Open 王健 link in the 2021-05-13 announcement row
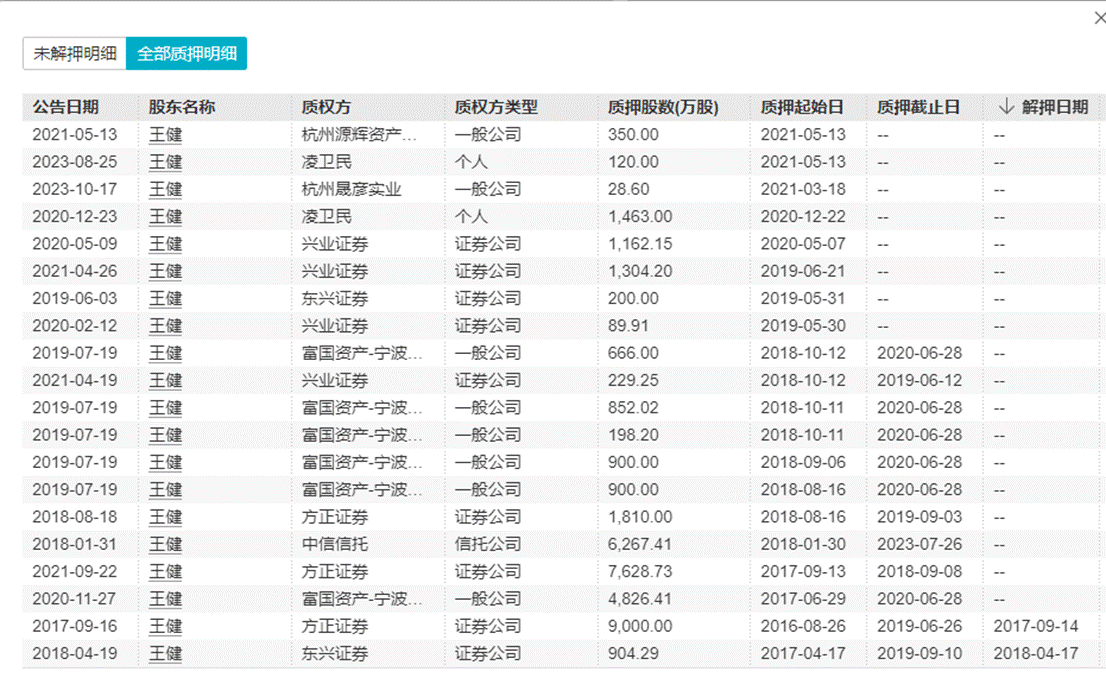This screenshot has width=1106, height=678. [x=165, y=134]
